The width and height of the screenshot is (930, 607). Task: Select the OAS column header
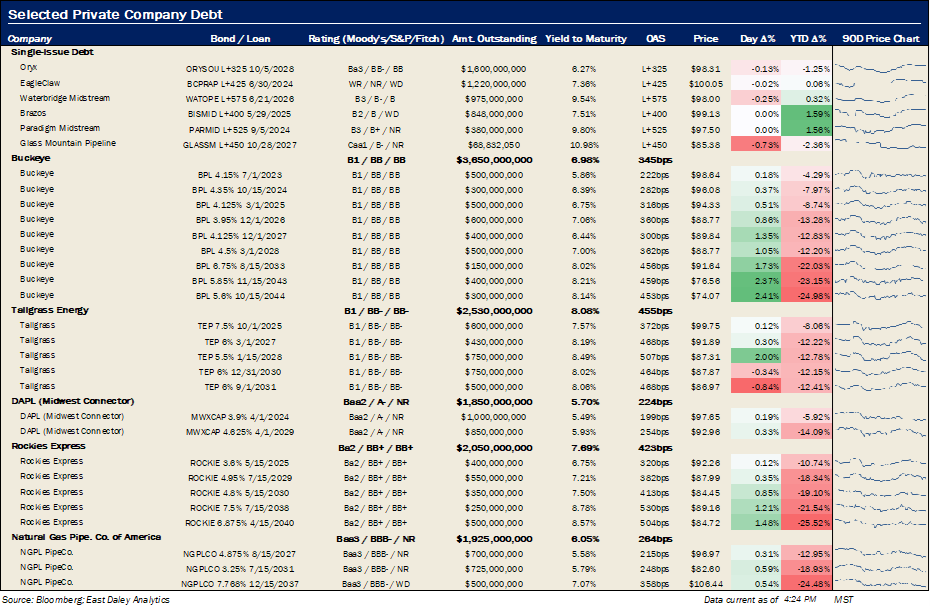[x=655, y=39]
